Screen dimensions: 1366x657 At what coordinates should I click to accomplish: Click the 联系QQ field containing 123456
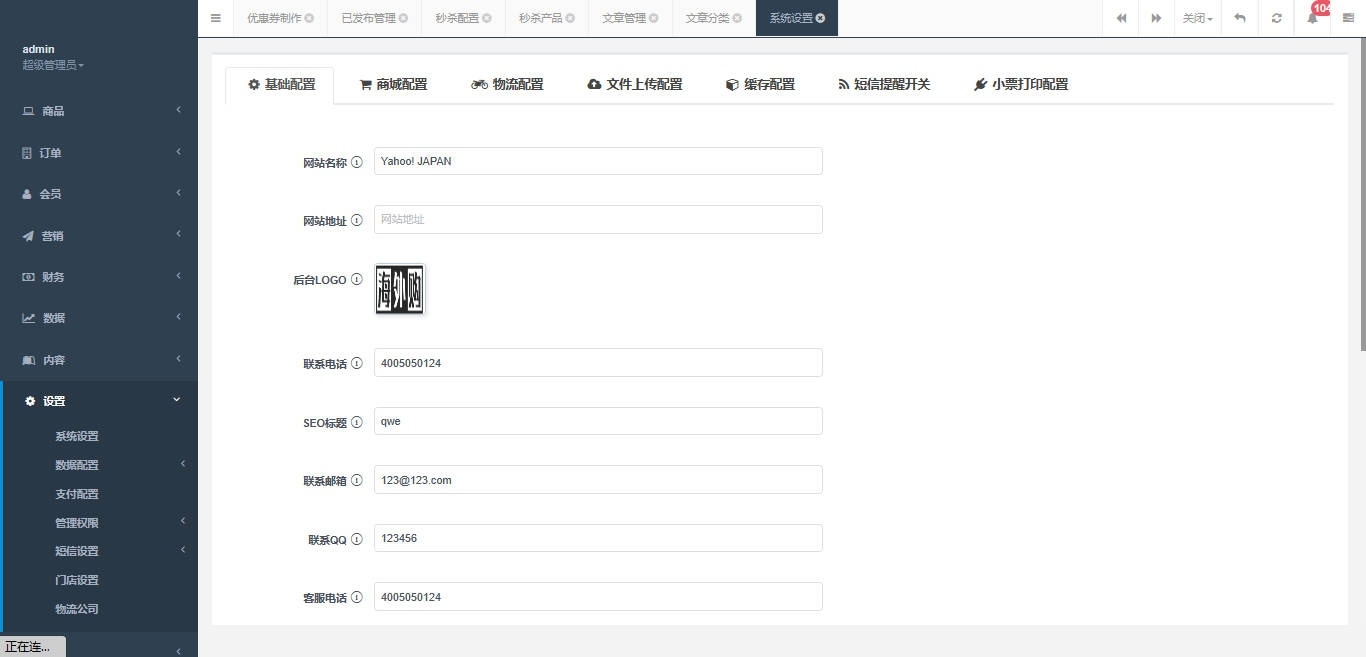coord(598,538)
